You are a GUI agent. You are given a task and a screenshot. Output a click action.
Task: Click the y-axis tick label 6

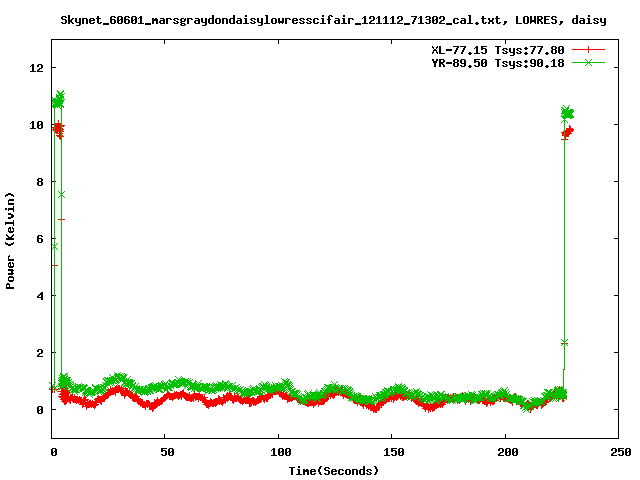40,239
